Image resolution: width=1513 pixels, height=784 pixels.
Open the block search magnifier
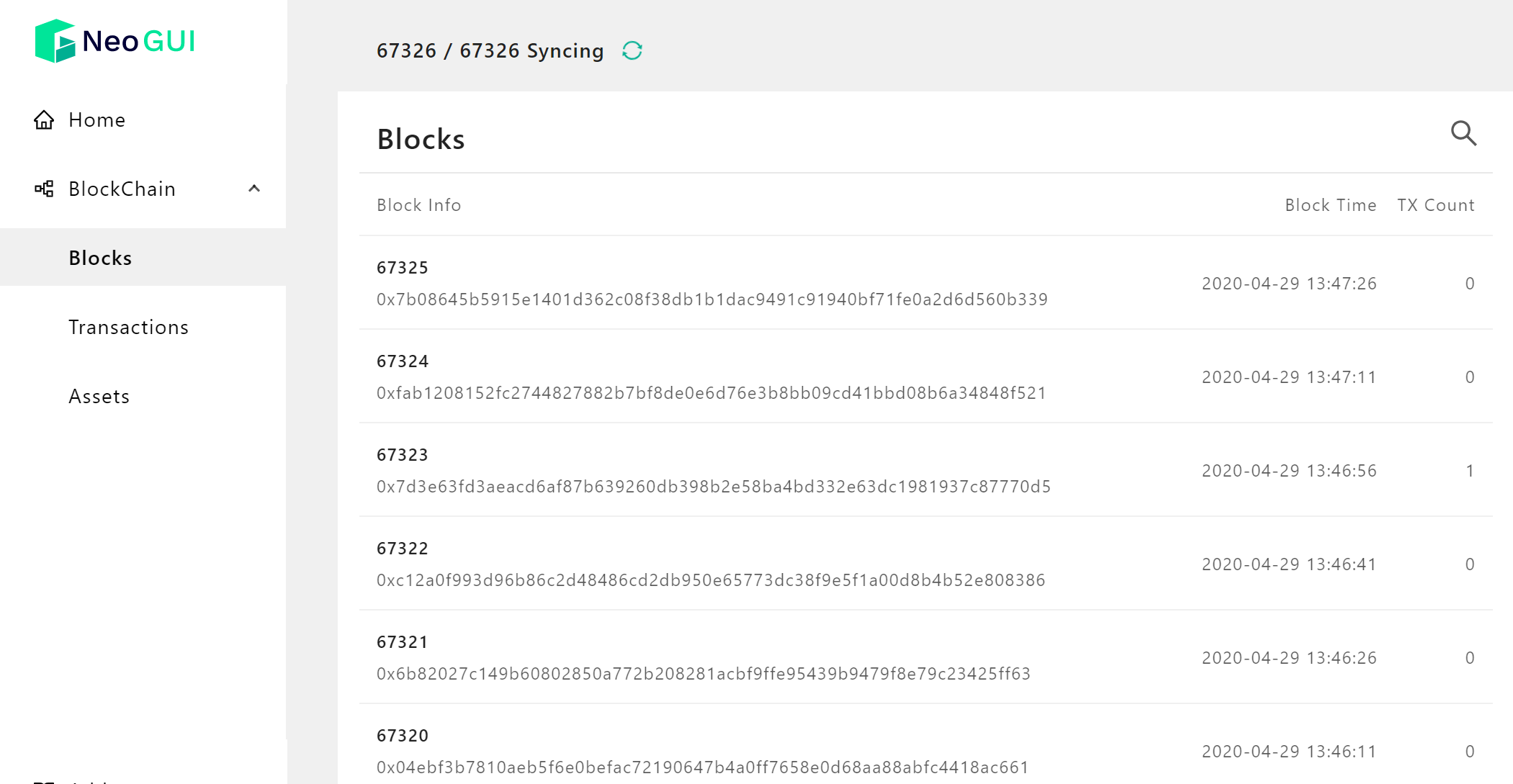(x=1463, y=133)
